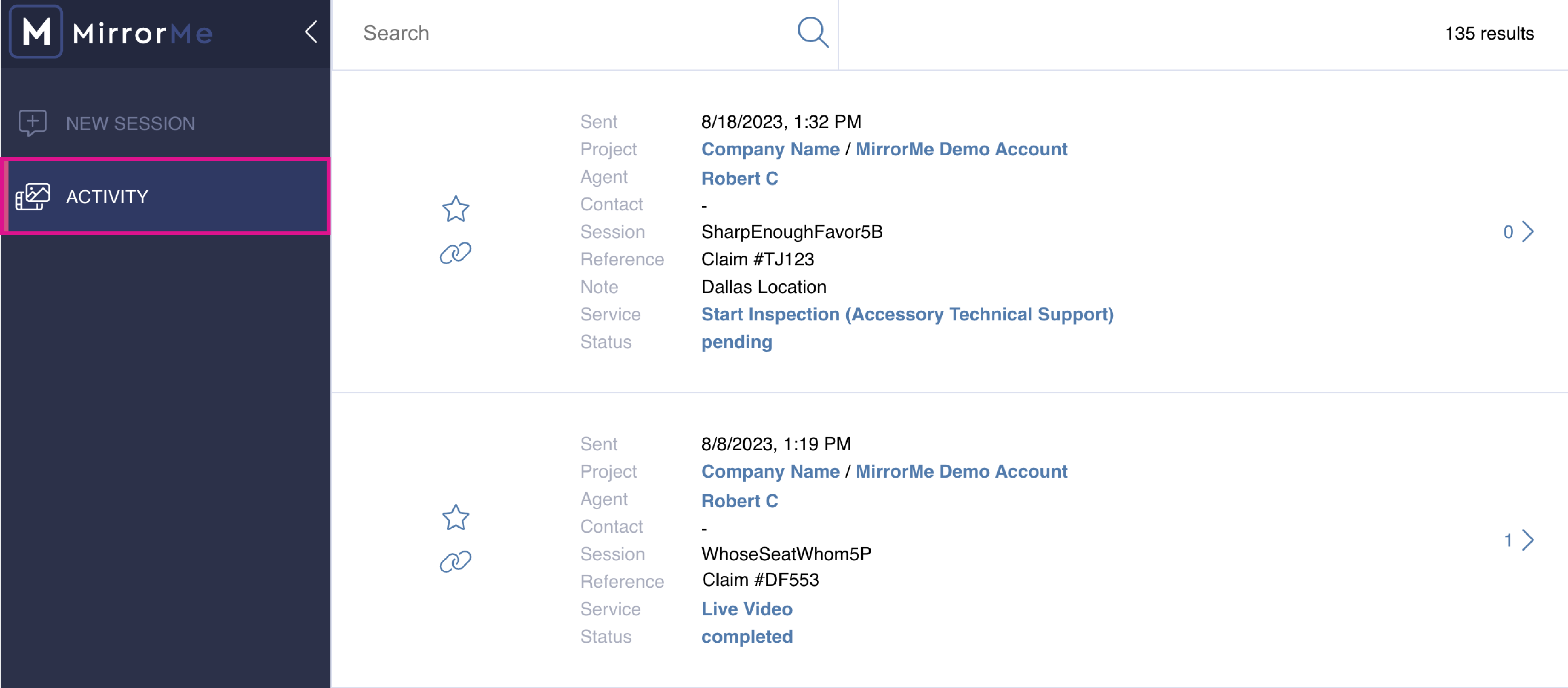Click the item count 0 on pending session
Viewport: 1568px width, 688px height.
(1508, 232)
